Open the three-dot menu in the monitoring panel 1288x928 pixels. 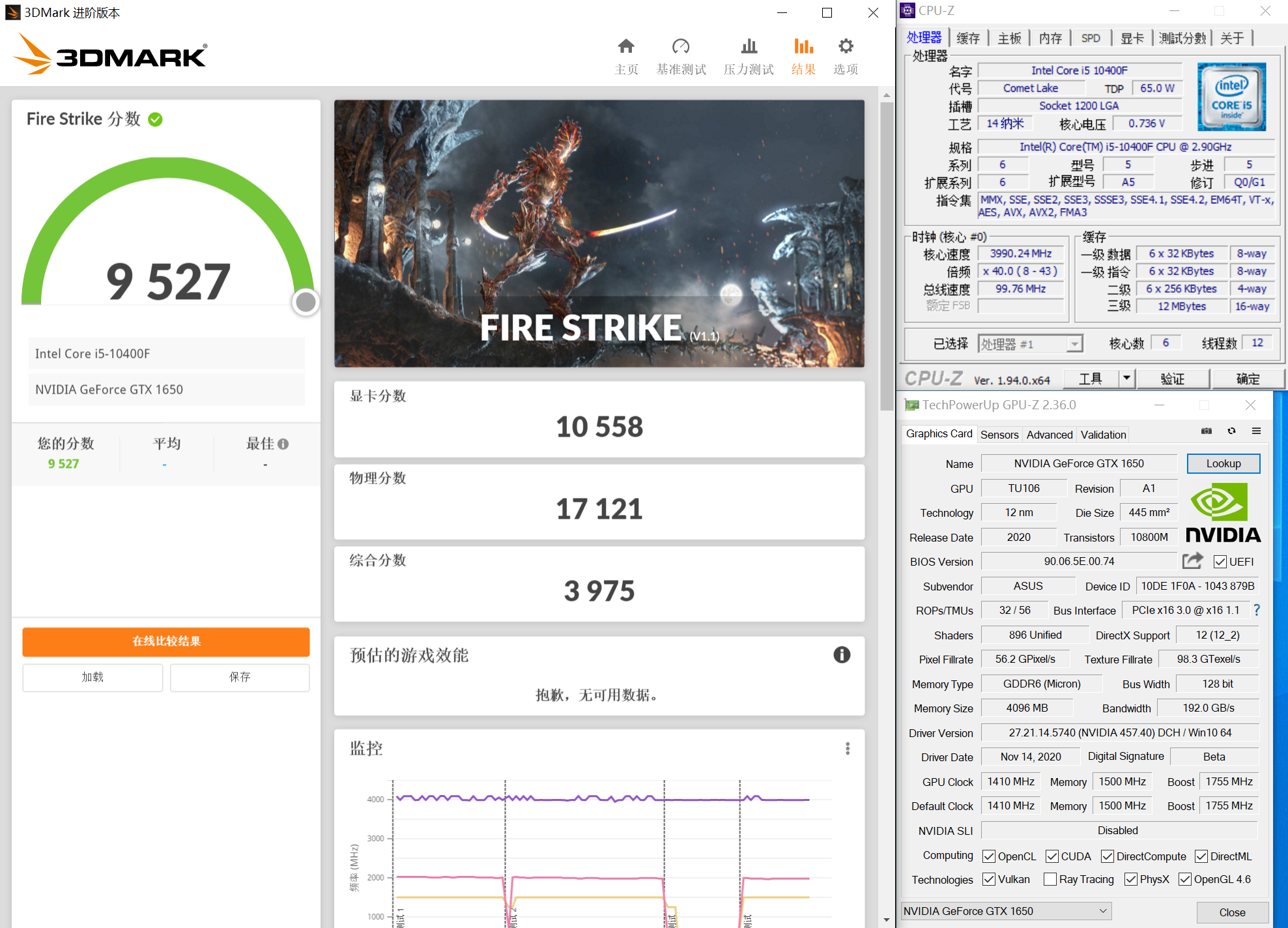pyautogui.click(x=848, y=748)
